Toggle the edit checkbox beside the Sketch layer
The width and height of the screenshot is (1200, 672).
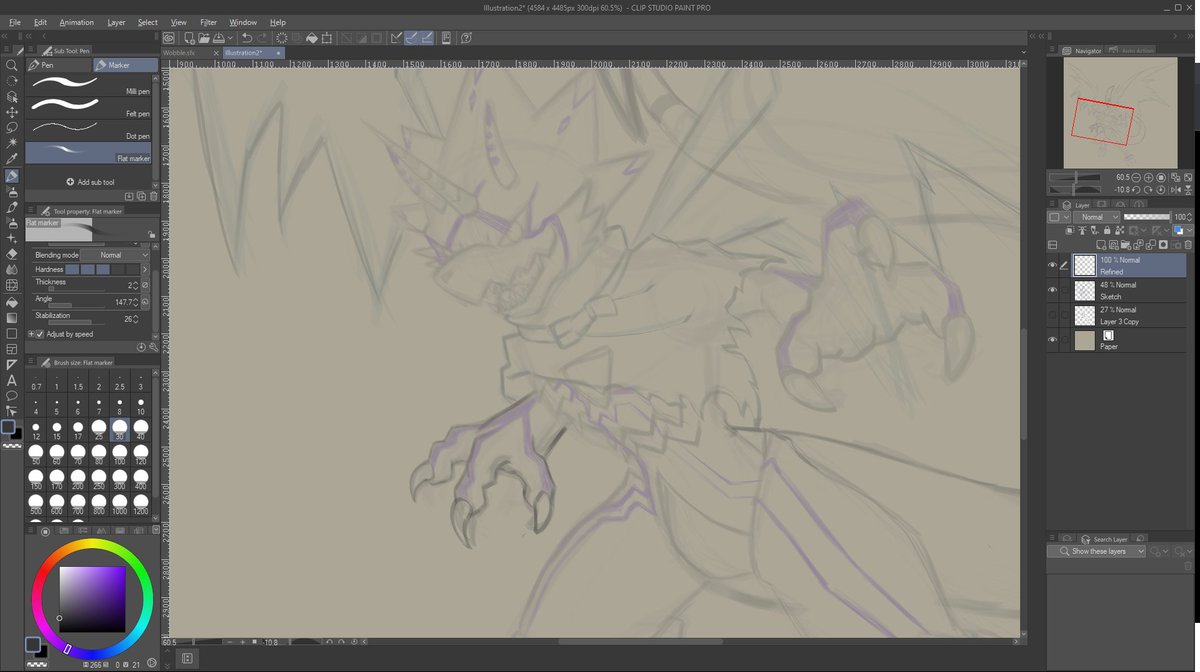tap(1065, 290)
